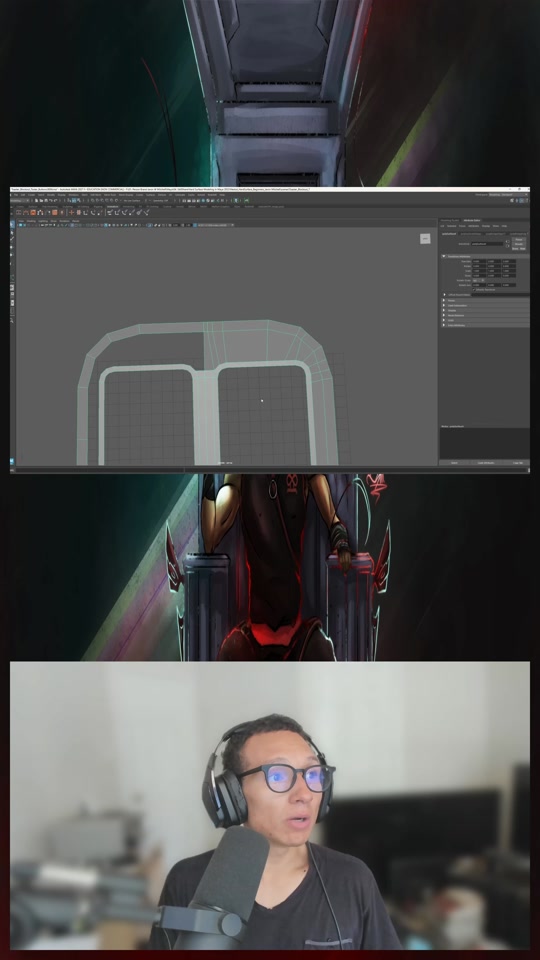Activate the Select tool in the left toolbox
540x960 pixels.
tap(12, 225)
